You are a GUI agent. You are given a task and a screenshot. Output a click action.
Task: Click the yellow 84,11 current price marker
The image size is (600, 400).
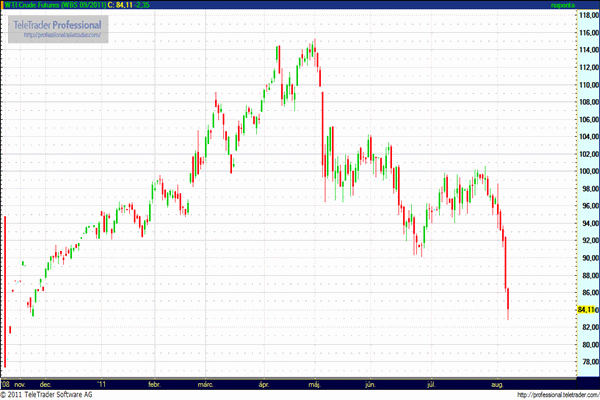586,311
